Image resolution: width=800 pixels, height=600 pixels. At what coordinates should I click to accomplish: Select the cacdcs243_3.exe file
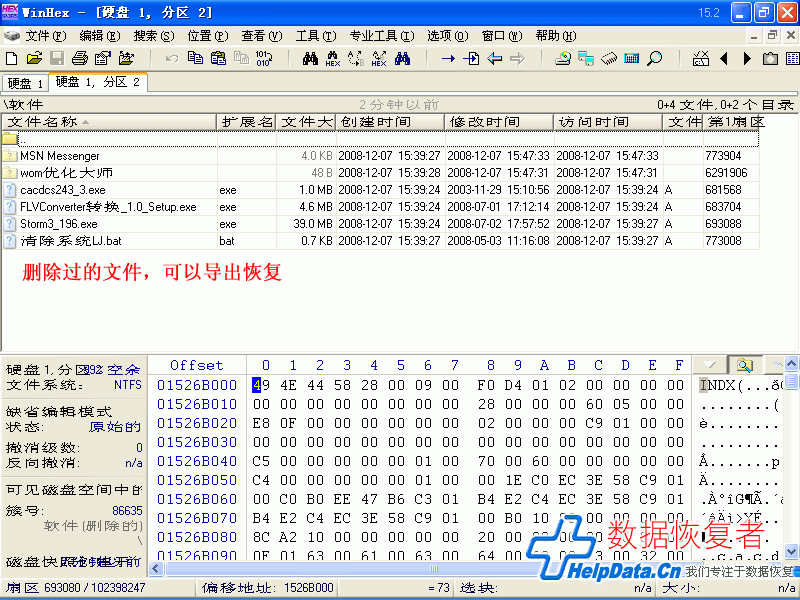(381, 190)
